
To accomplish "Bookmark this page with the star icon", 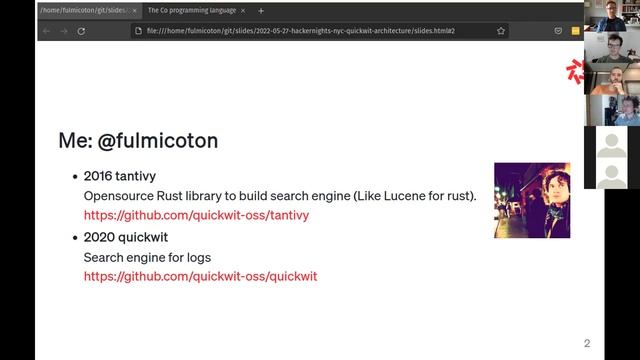I will point(501,31).
